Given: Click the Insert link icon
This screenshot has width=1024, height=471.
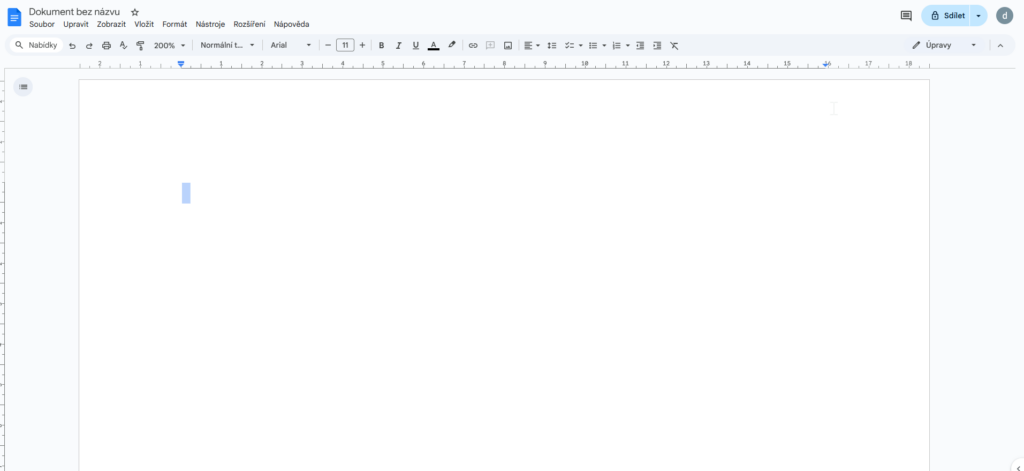Looking at the screenshot, I should (x=473, y=45).
